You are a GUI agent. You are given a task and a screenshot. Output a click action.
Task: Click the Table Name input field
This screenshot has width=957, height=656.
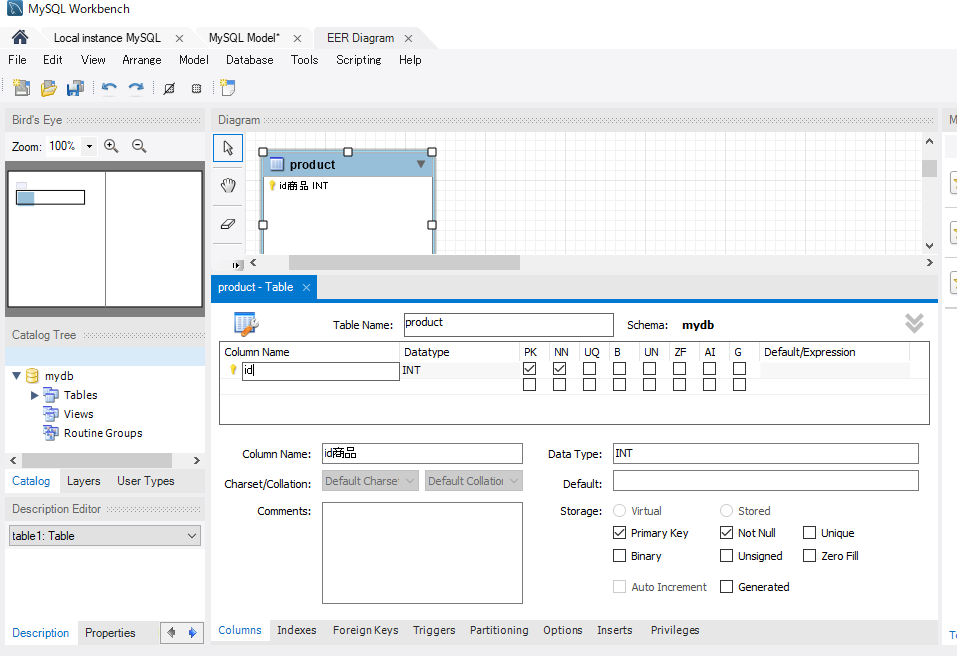508,324
